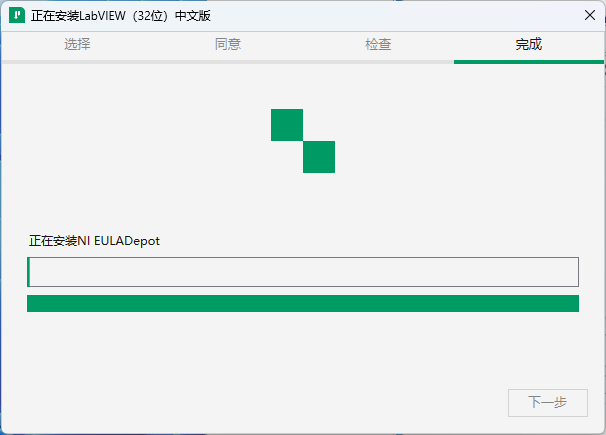Select the active 完成 step tab

(x=529, y=44)
